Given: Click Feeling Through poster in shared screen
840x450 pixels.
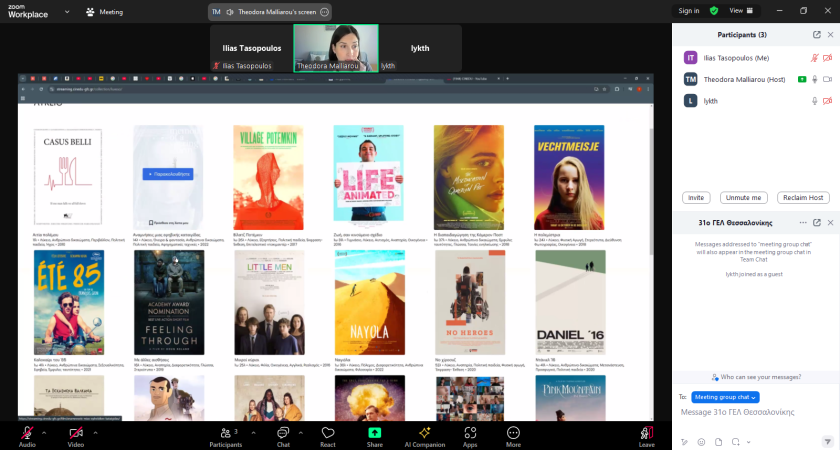Looking at the screenshot, I should point(169,302).
